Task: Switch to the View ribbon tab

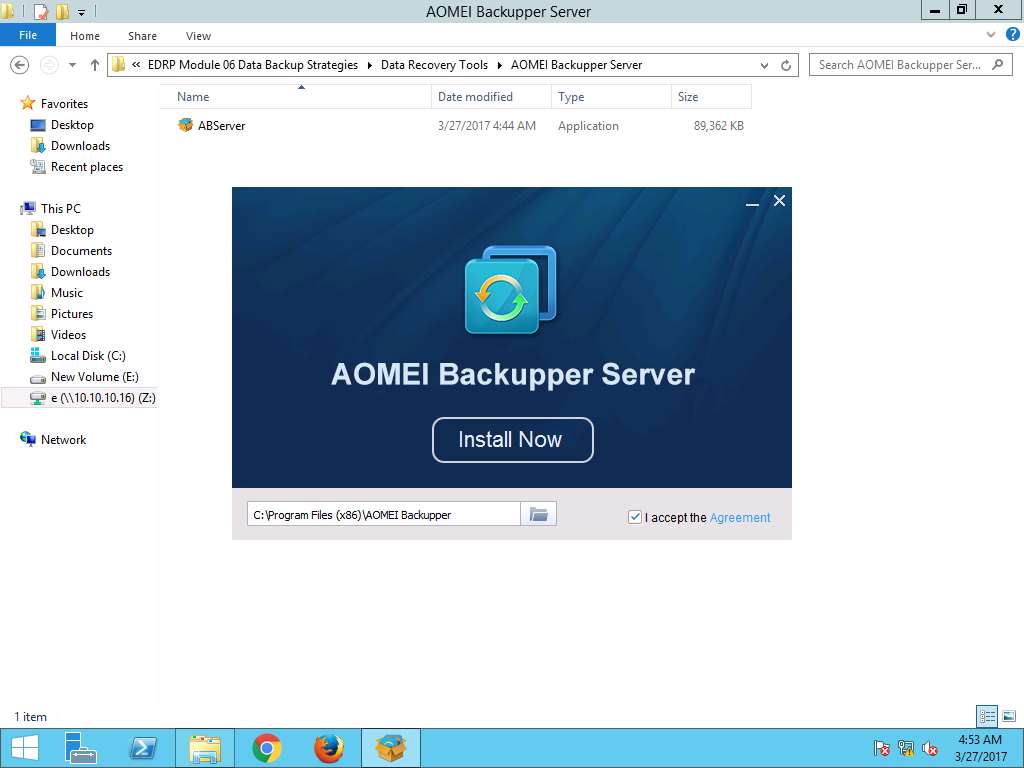Action: 198,36
